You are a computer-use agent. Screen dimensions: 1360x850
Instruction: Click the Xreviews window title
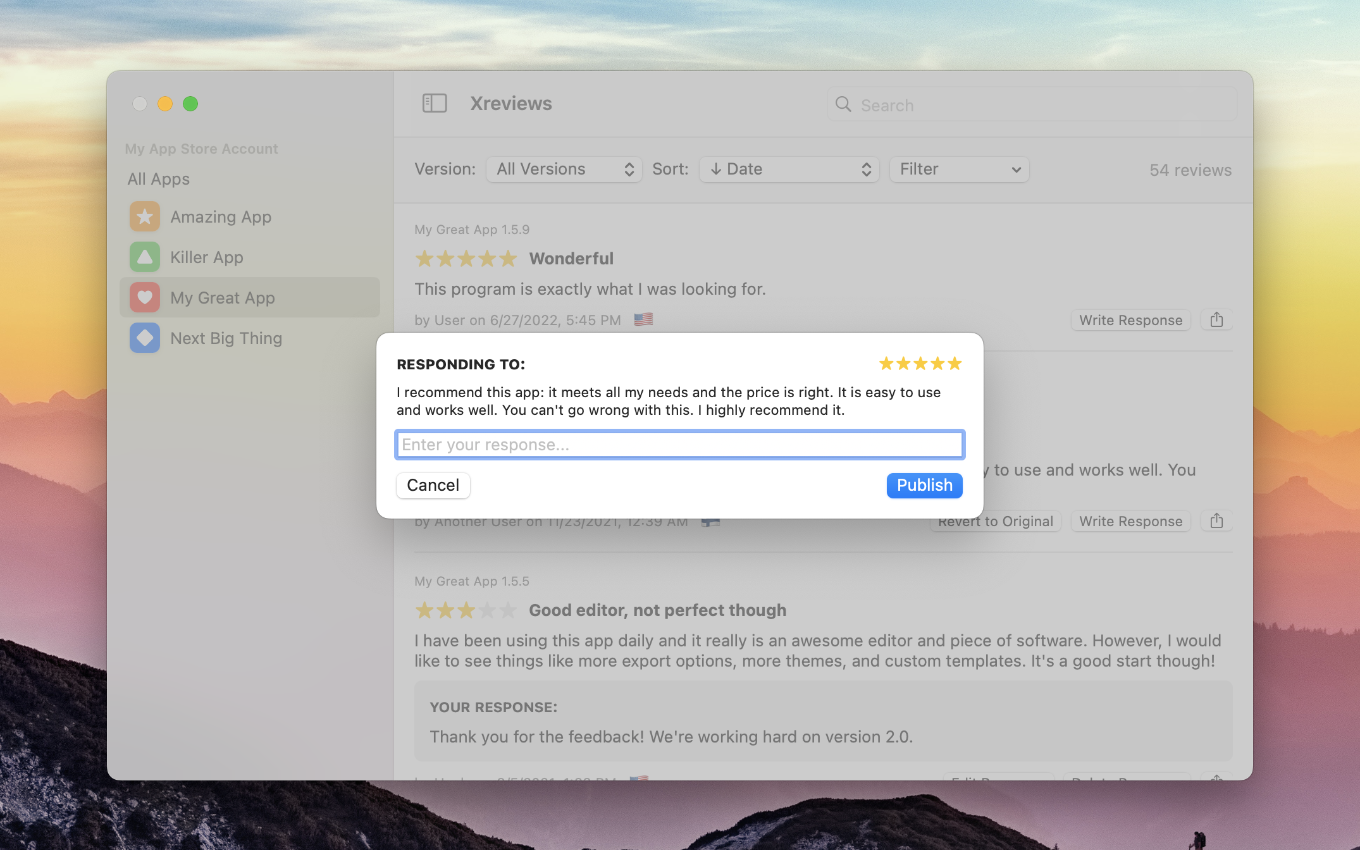tap(511, 103)
